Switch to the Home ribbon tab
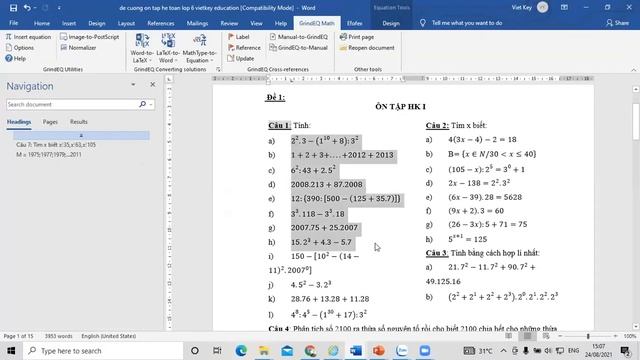The width and height of the screenshot is (640, 360). coord(42,23)
